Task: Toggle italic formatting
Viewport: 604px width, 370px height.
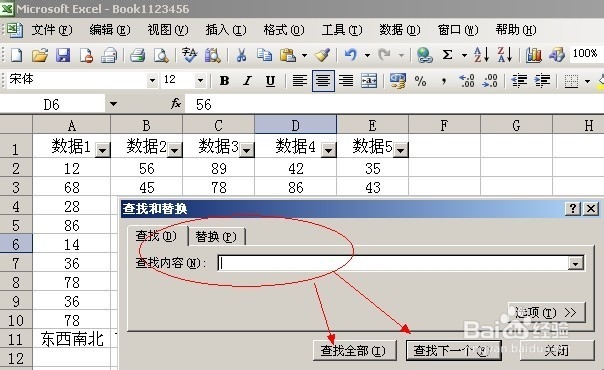Action: (x=247, y=81)
